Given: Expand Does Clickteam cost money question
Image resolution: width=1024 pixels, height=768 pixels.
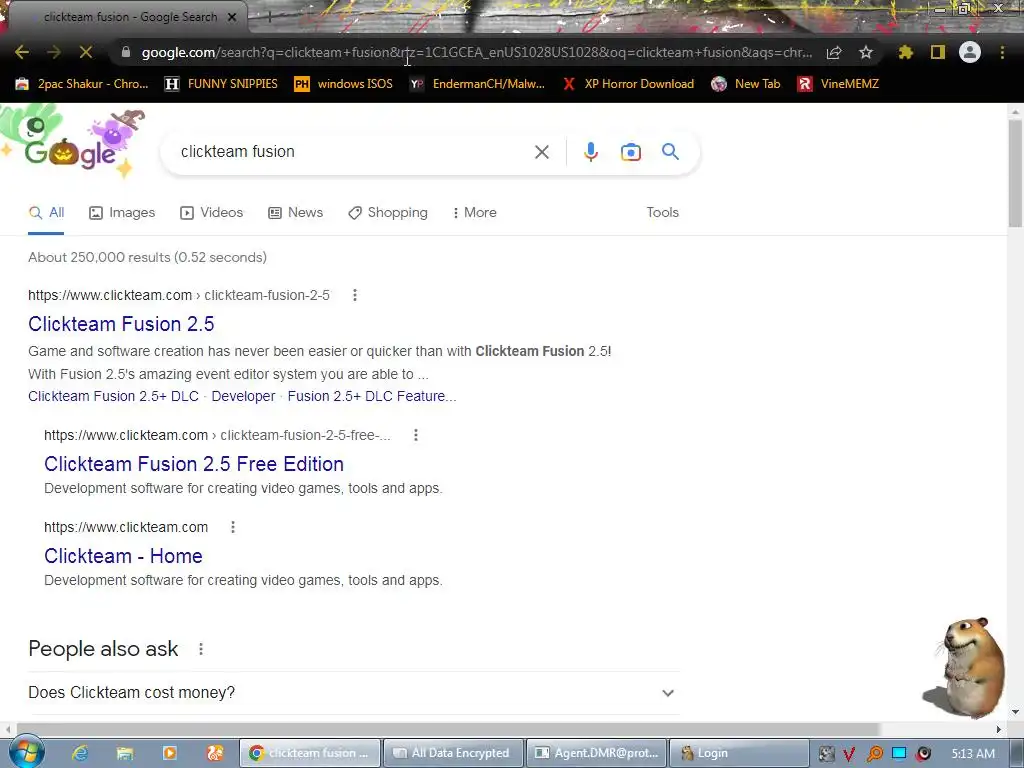Looking at the screenshot, I should coord(354,692).
